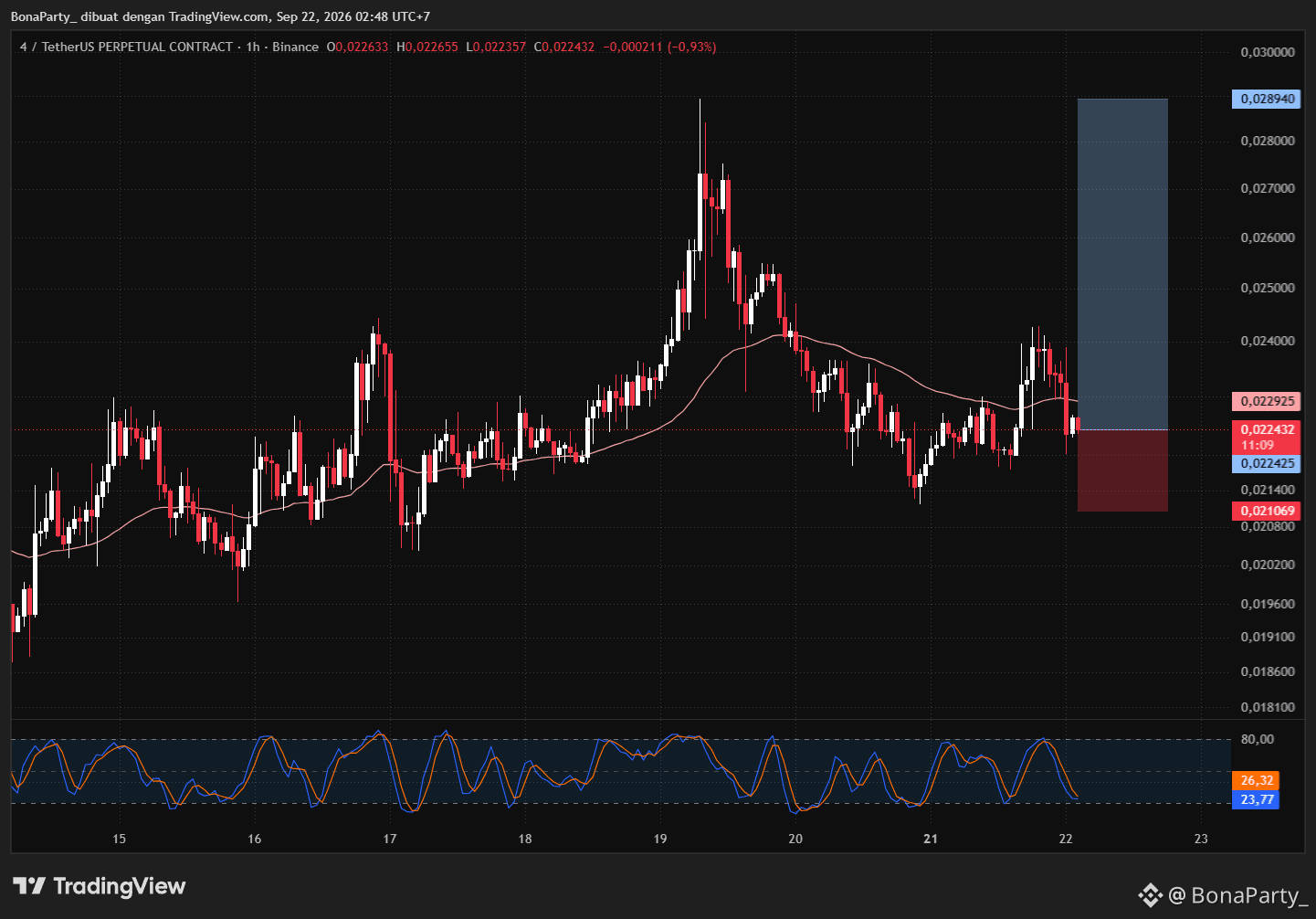The image size is (1316, 919).
Task: Click the Binance logo beside @BonaParty_
Action: tap(1150, 896)
